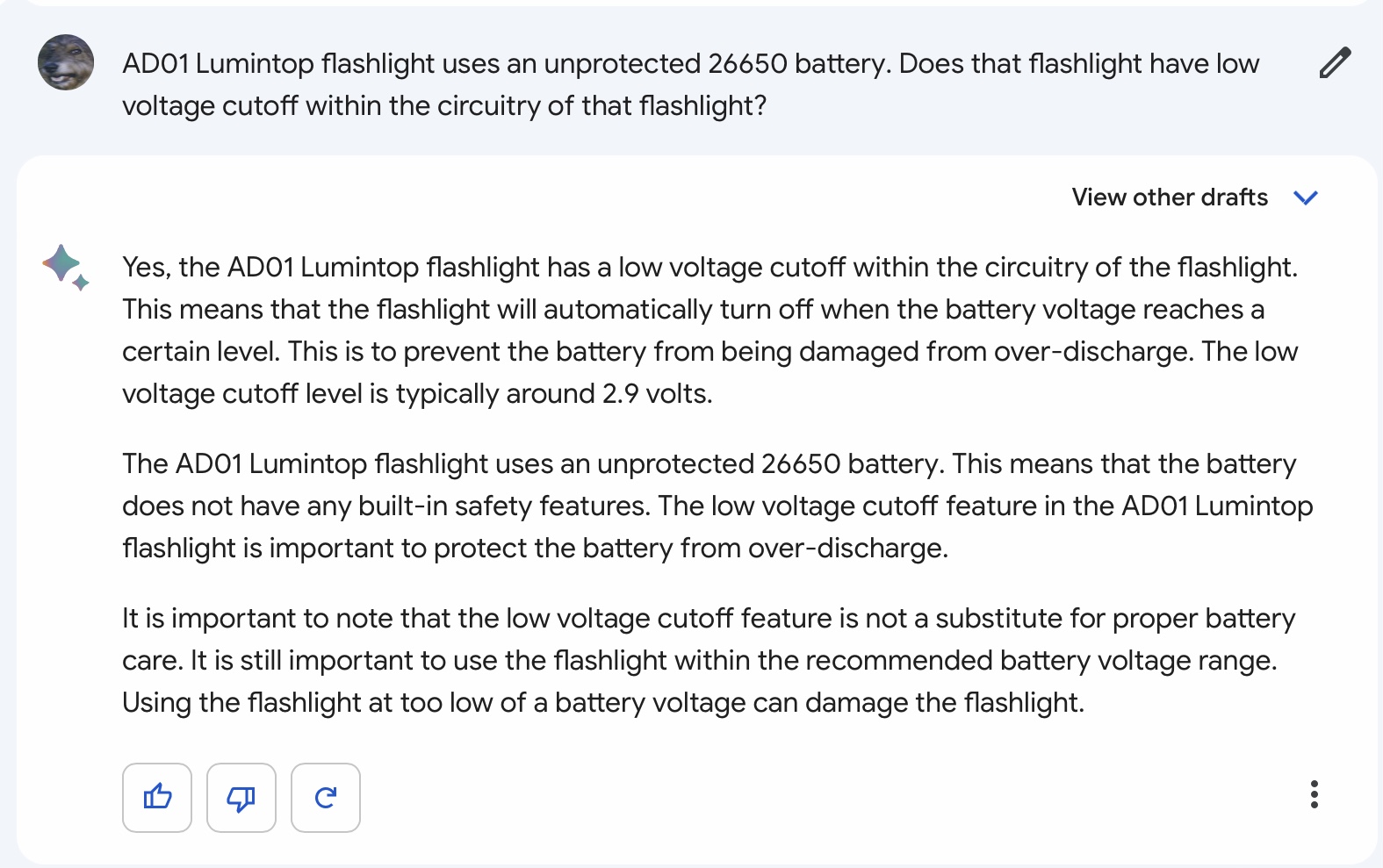Select the first line of the user's question

690,64
